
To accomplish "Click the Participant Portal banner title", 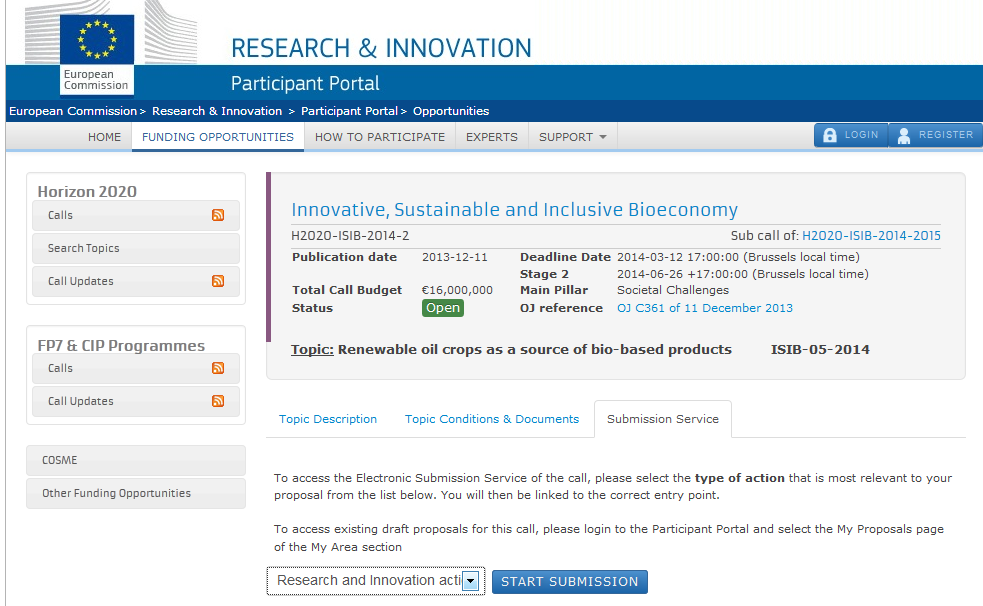I will (x=305, y=83).
